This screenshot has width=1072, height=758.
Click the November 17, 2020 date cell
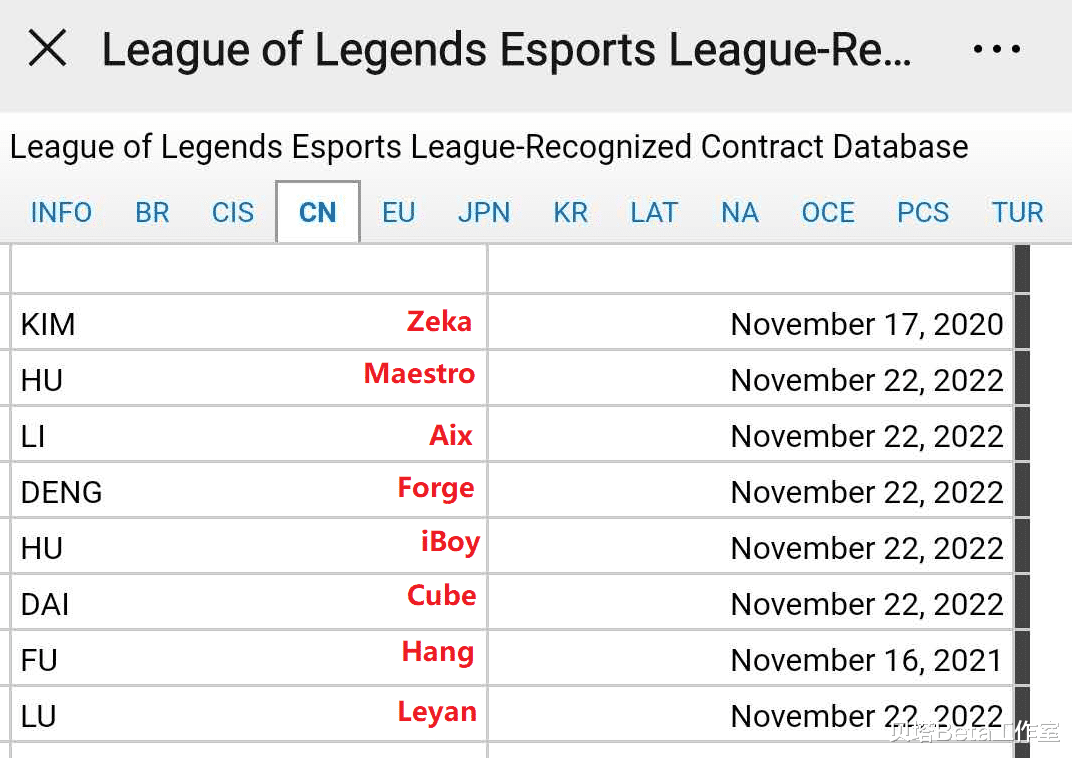click(750, 323)
